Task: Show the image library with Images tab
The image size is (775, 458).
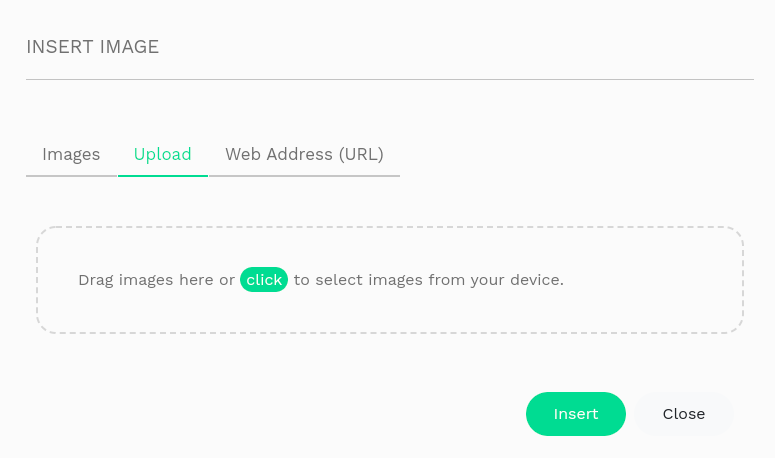Action: [71, 155]
